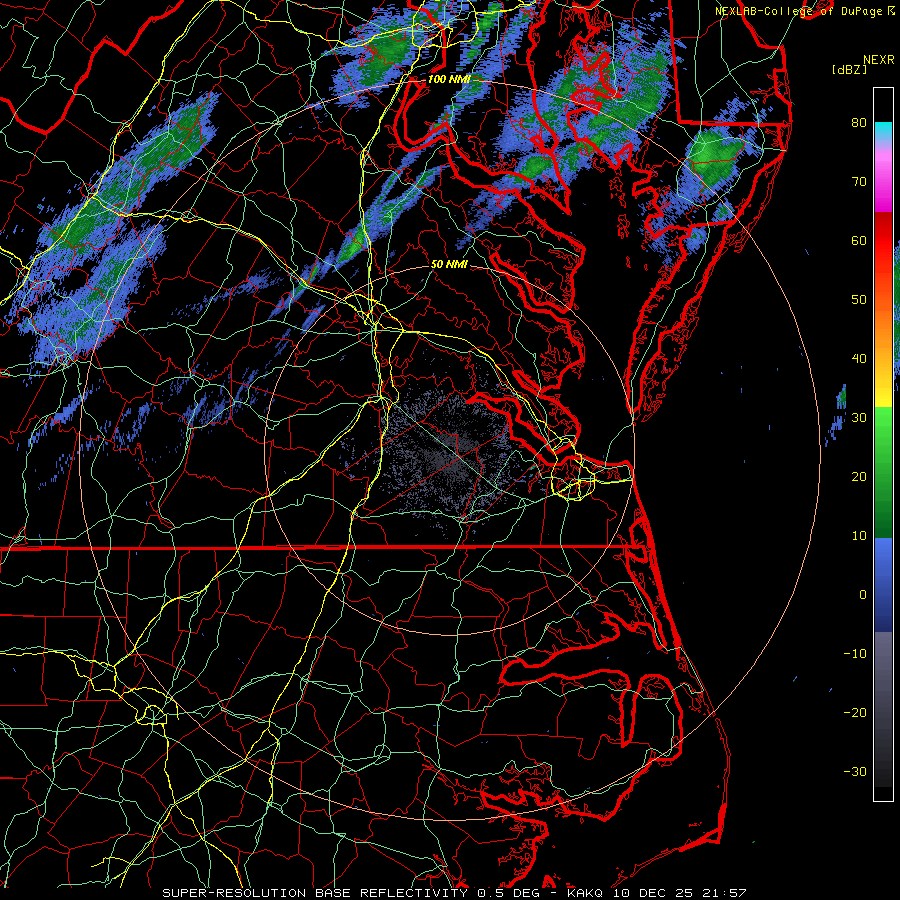Click the 50 NMI range ring label
The height and width of the screenshot is (900, 900).
pos(449,264)
